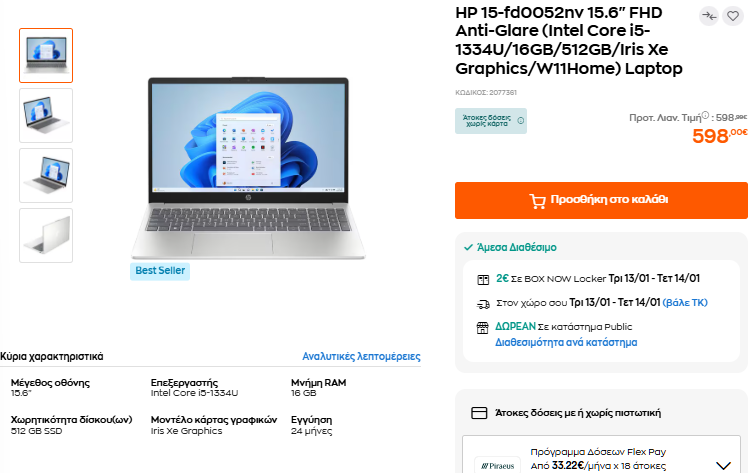Select the first front-view laptop thumbnail

46,55
